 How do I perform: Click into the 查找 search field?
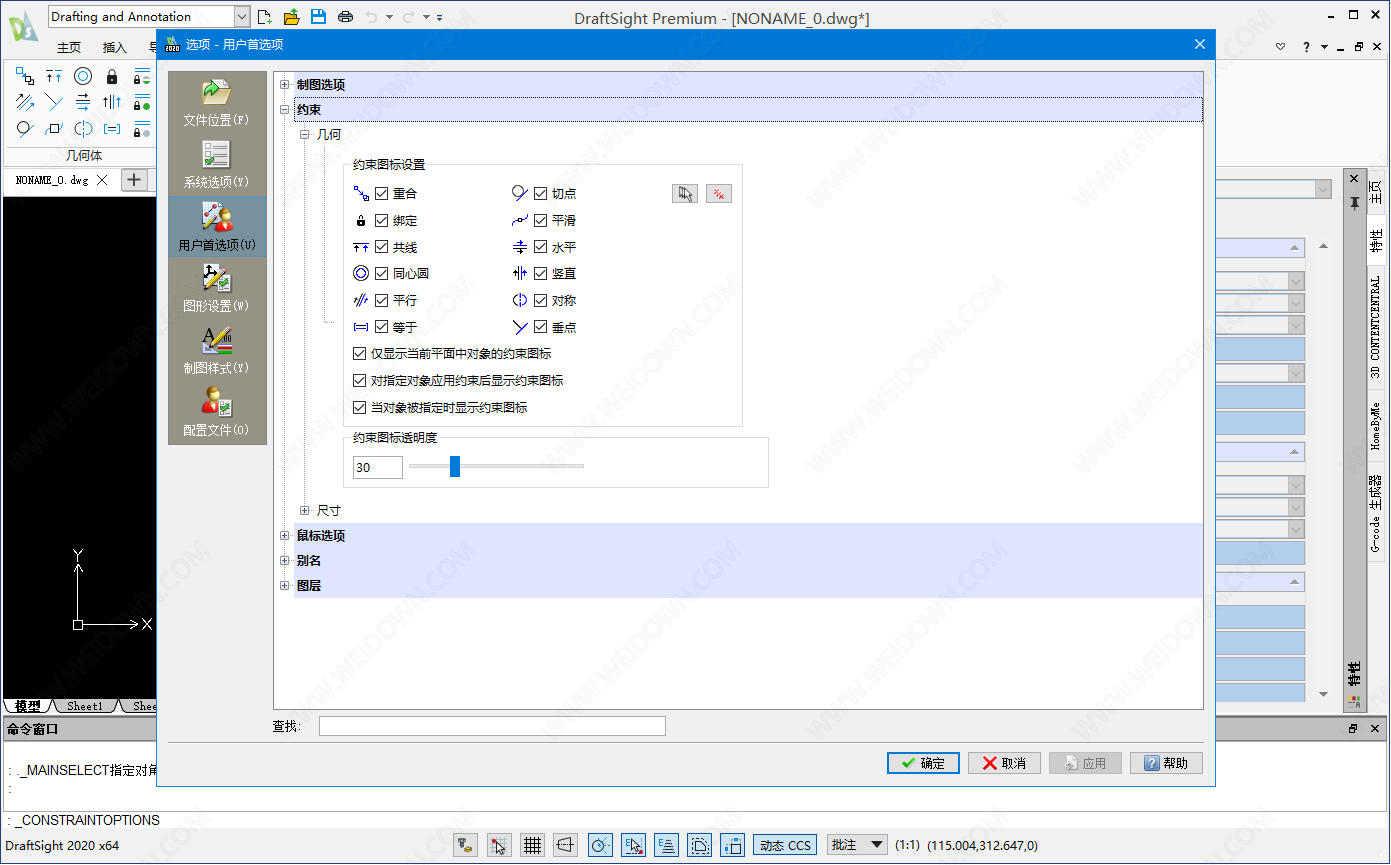click(x=492, y=726)
